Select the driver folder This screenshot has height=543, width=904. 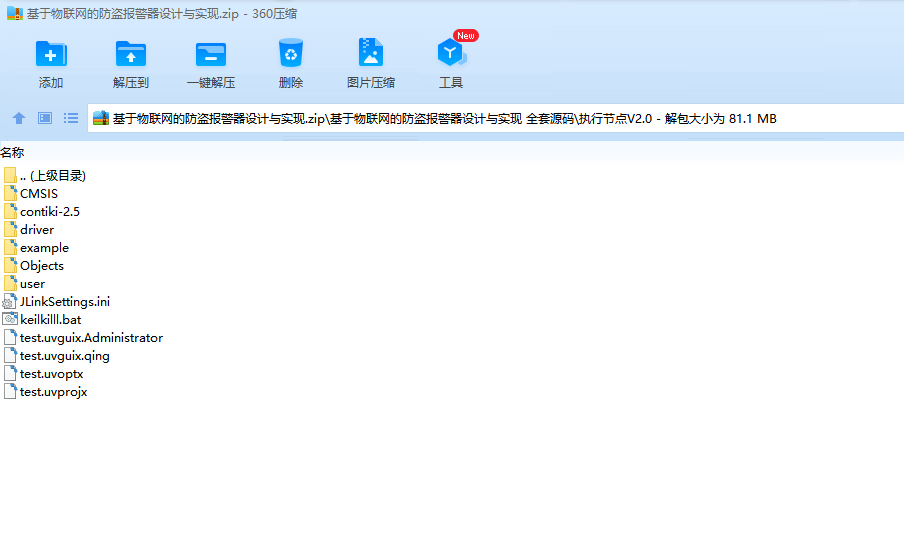coord(29,229)
